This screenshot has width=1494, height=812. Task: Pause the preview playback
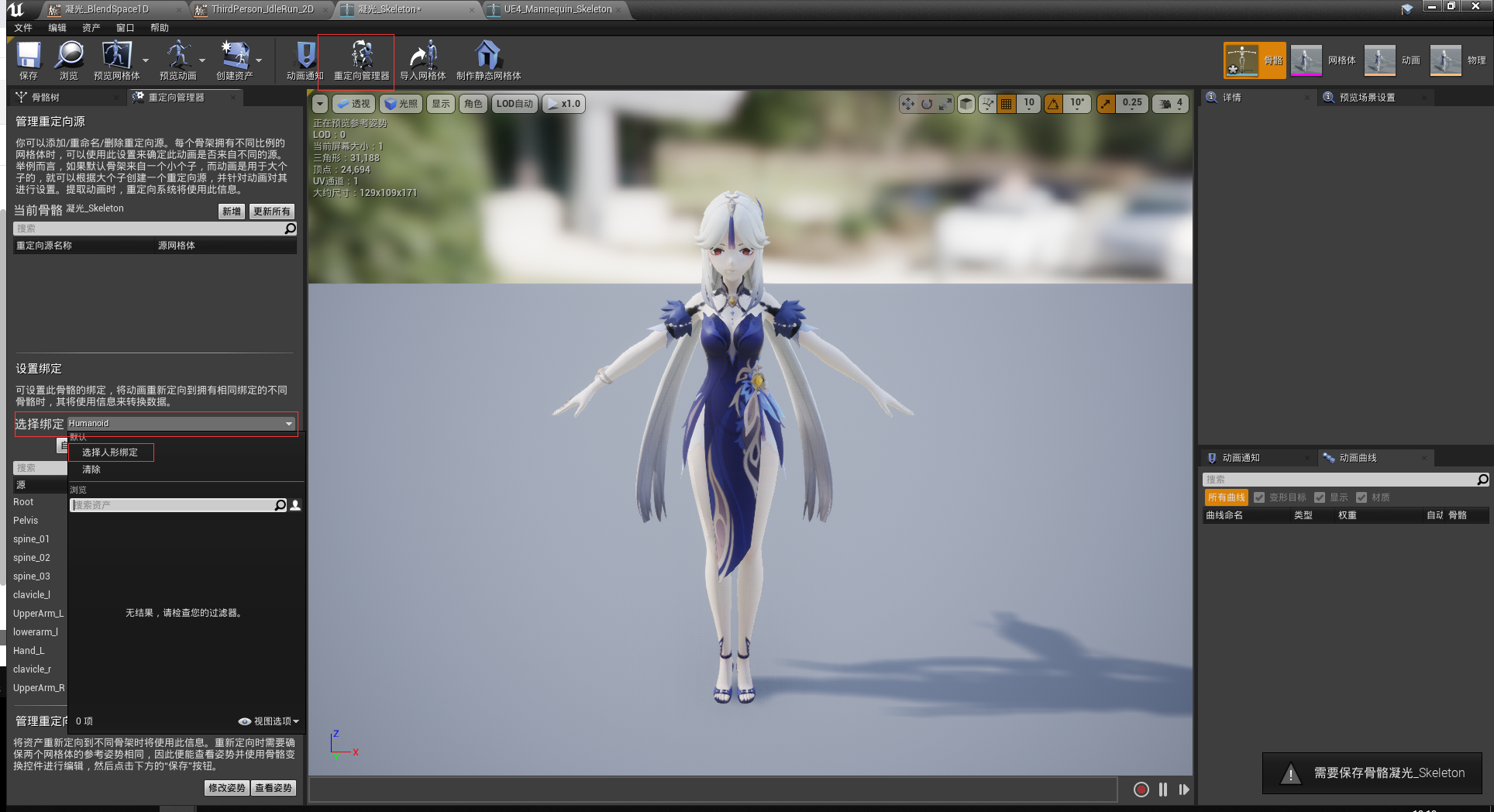click(x=1163, y=790)
